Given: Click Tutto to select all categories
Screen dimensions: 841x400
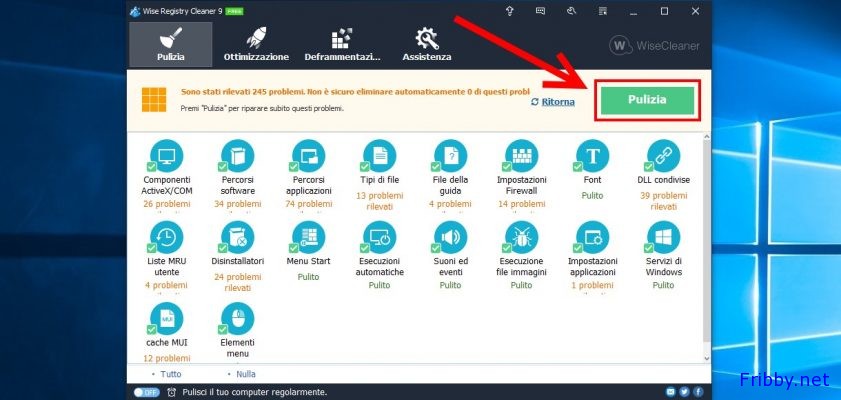Looking at the screenshot, I should [171, 374].
